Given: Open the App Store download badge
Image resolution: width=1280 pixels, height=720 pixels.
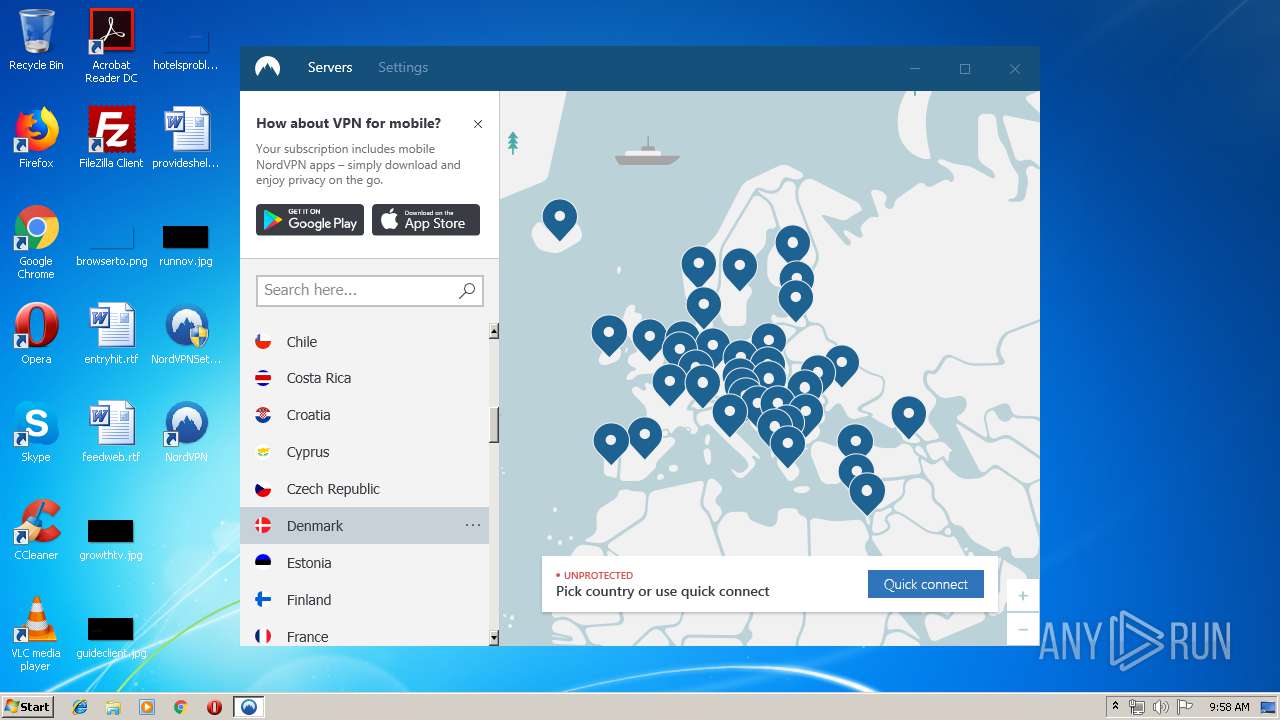Looking at the screenshot, I should click(x=426, y=220).
